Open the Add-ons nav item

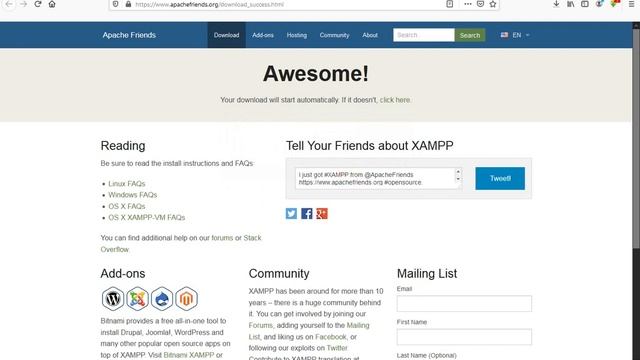(x=263, y=35)
